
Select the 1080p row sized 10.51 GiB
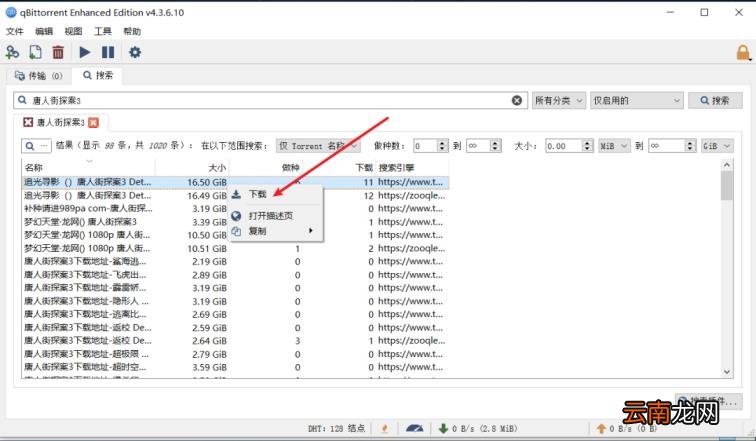(235, 248)
